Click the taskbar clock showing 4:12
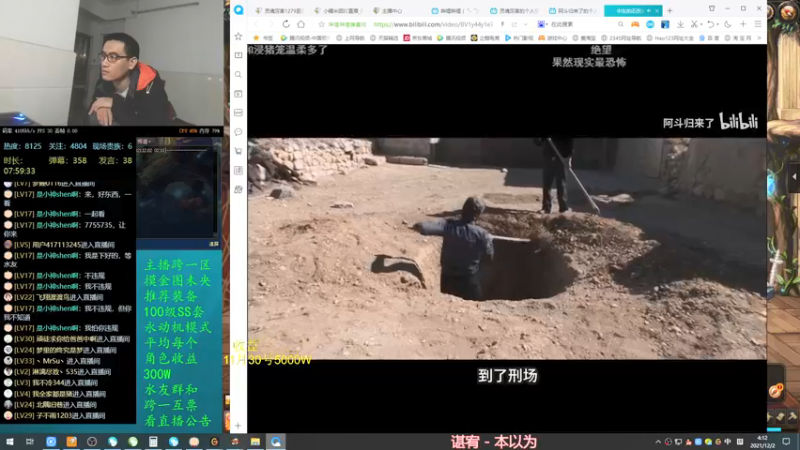The width and height of the screenshot is (800, 450). (762, 441)
